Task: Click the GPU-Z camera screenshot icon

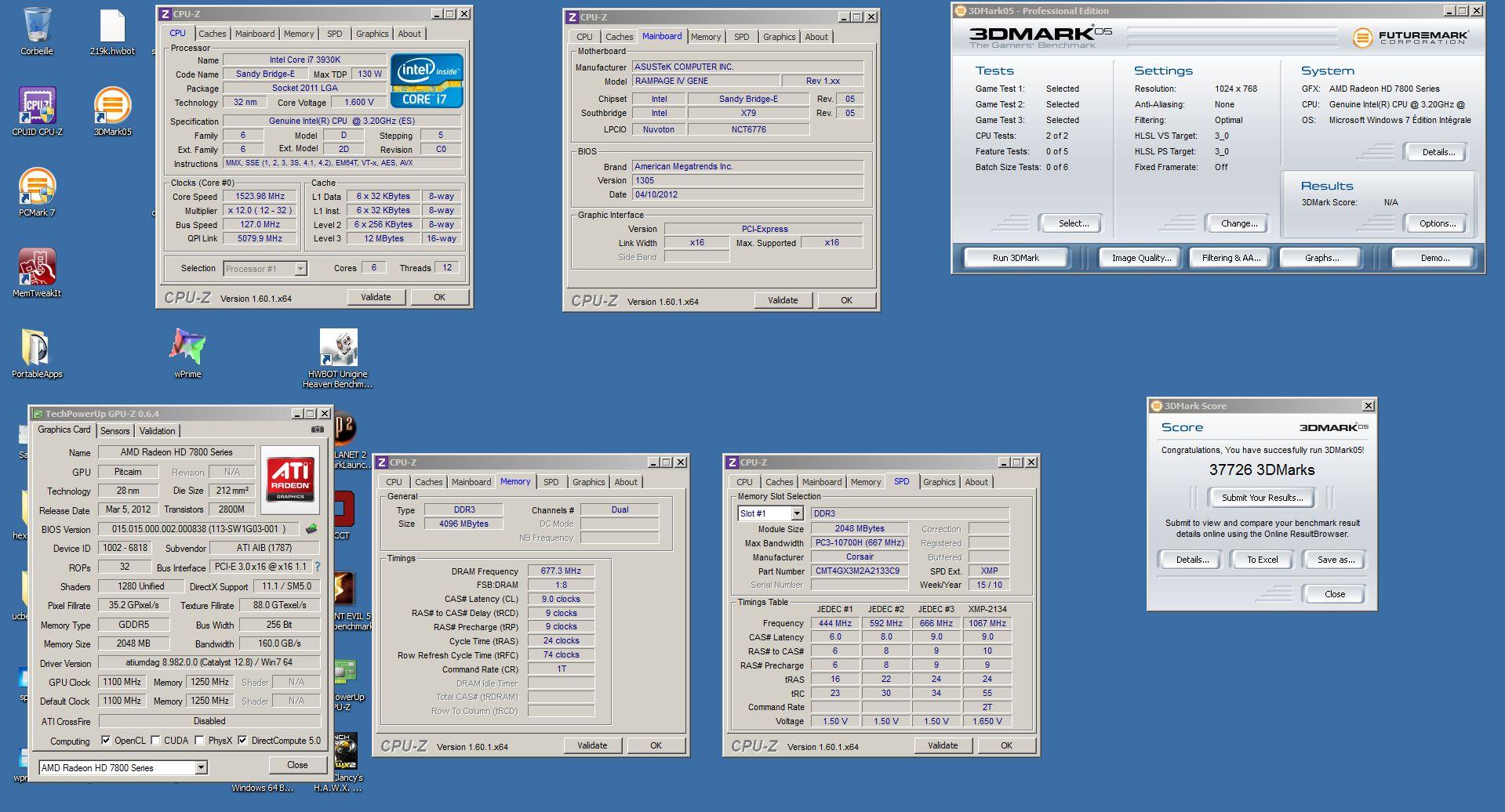Action: 317,430
